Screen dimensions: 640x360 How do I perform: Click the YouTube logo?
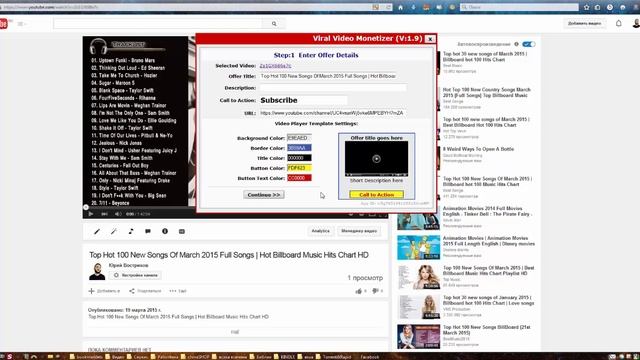point(4,24)
